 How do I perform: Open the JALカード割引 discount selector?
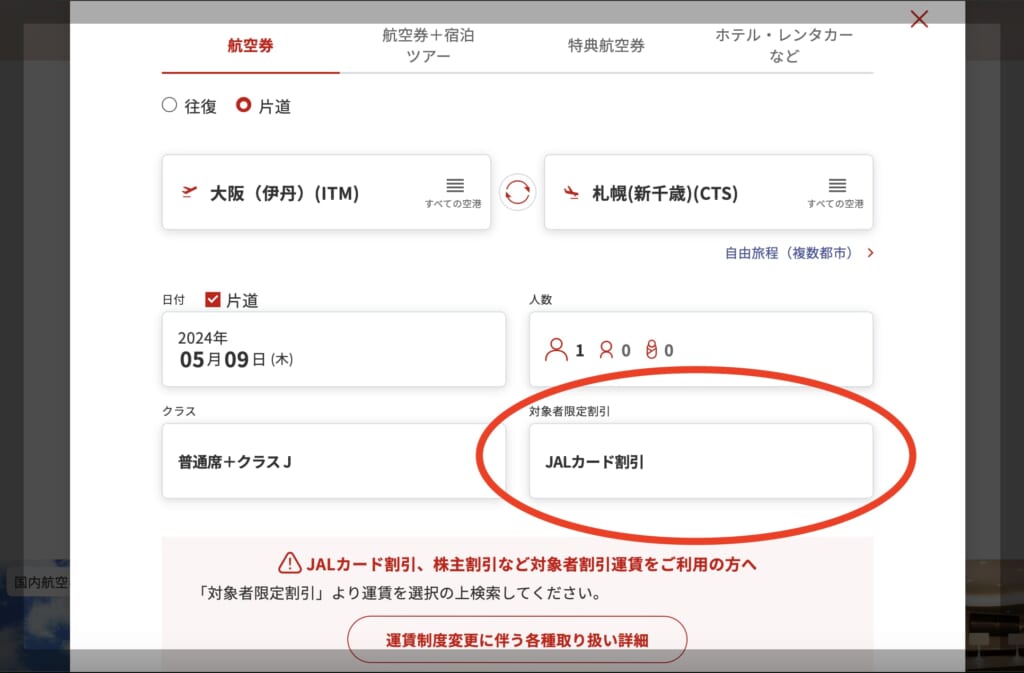click(700, 460)
